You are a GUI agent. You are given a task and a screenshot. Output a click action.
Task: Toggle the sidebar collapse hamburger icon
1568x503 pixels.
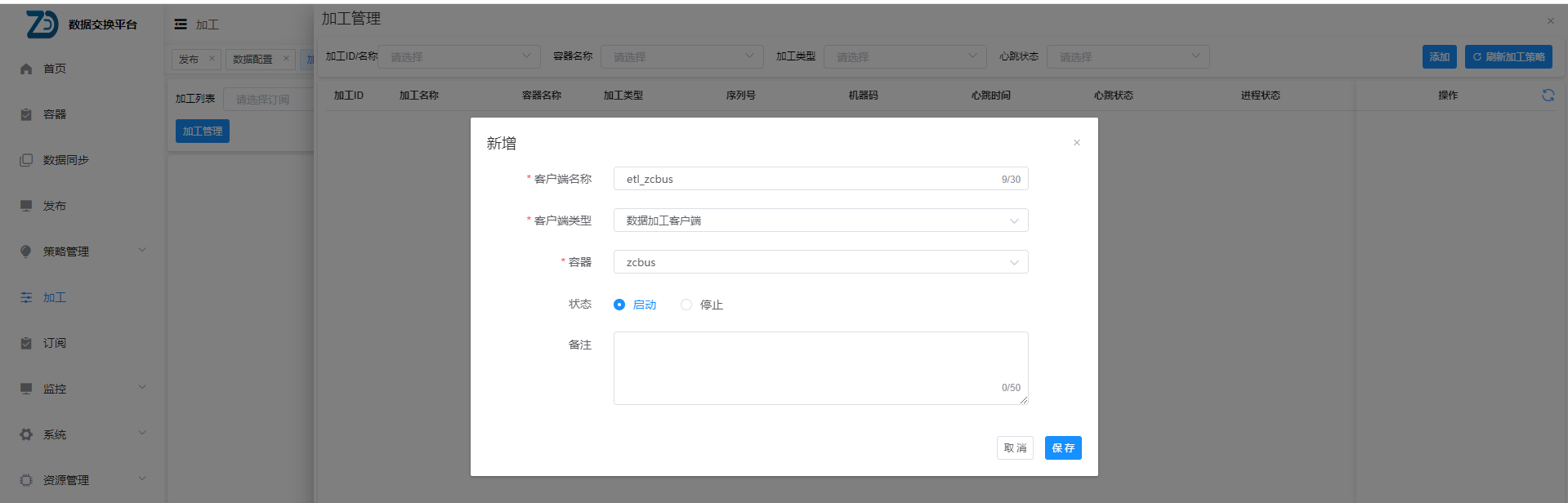pyautogui.click(x=181, y=24)
